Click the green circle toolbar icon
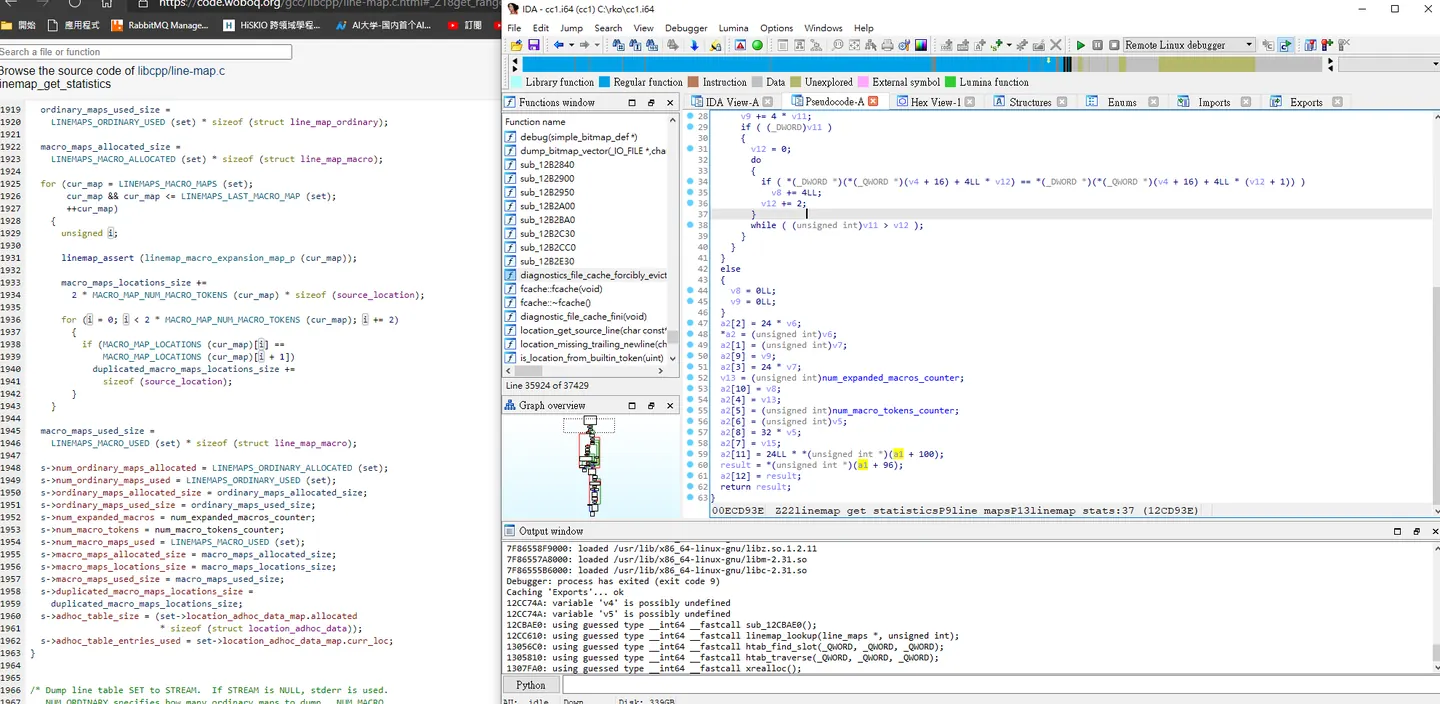 pos(757,45)
